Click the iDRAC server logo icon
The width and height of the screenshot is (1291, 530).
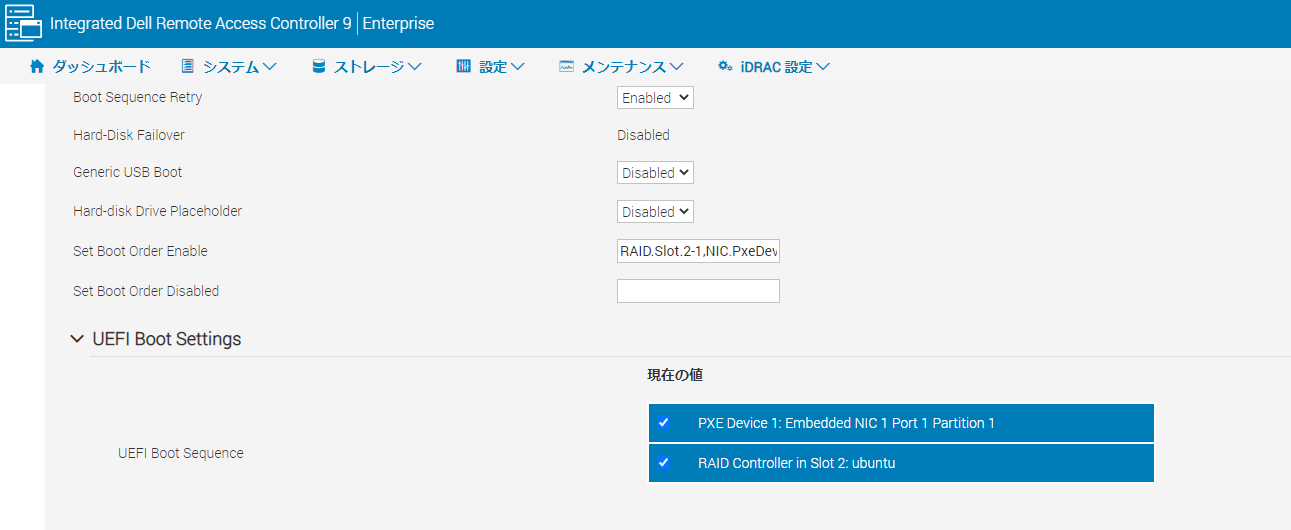click(24, 23)
